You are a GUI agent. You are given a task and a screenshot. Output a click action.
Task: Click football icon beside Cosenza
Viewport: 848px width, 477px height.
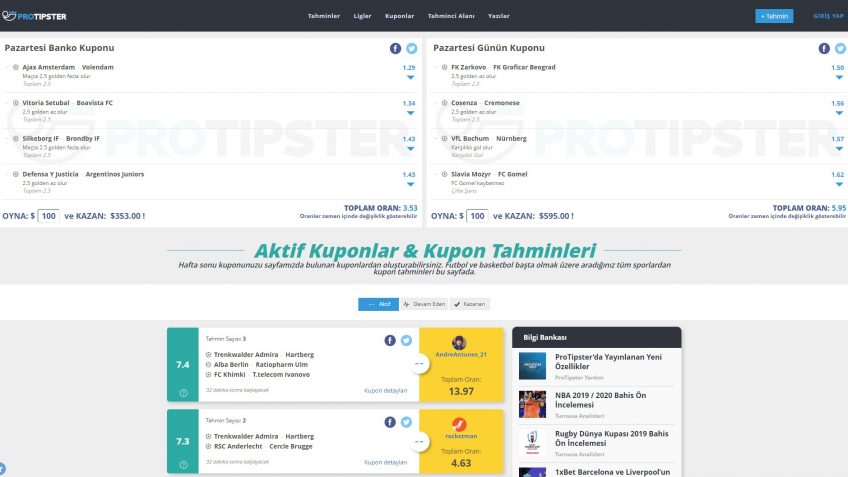444,103
